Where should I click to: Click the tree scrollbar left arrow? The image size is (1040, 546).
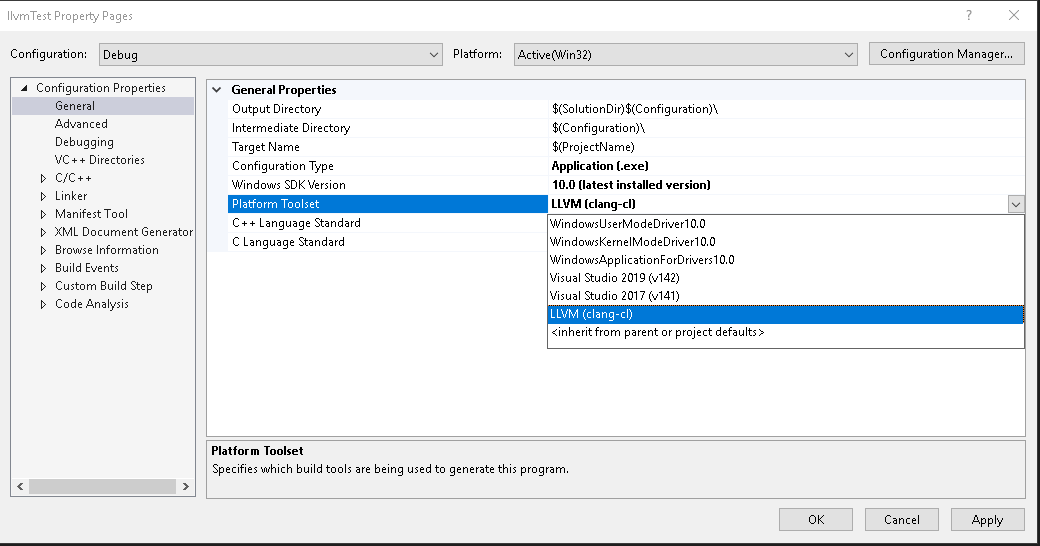pyautogui.click(x=21, y=486)
